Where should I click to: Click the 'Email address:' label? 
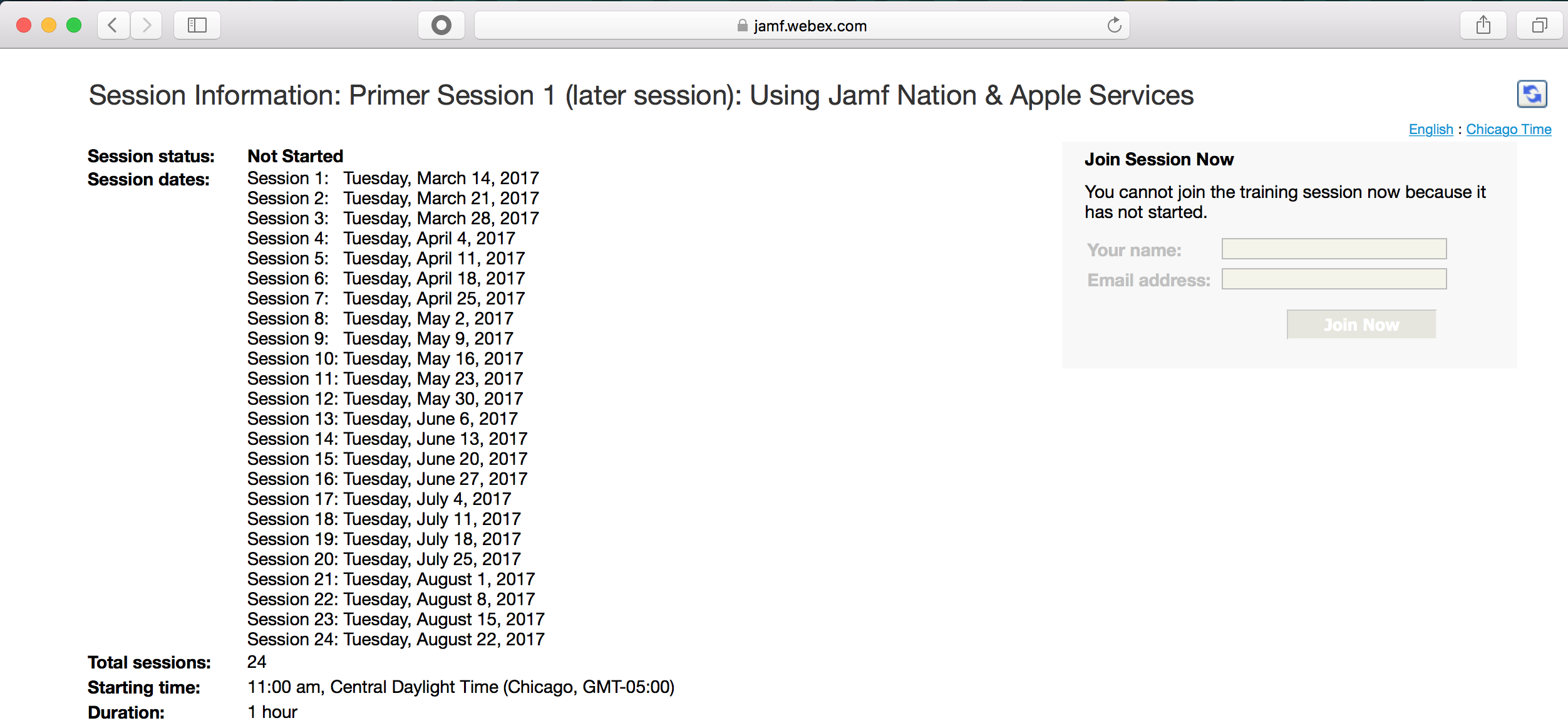[x=1148, y=280]
